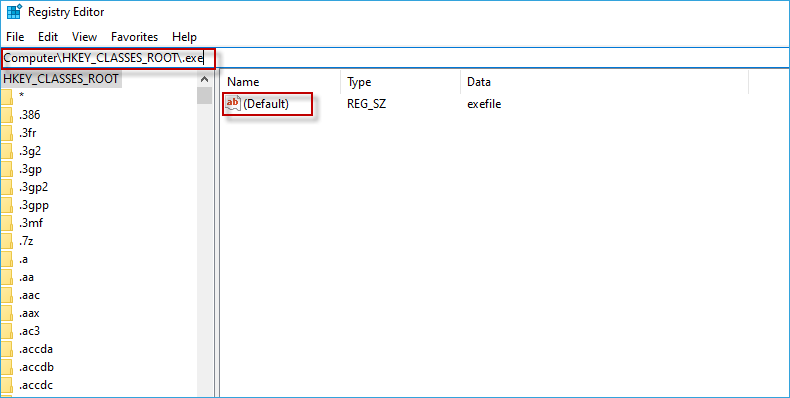This screenshot has width=790, height=398.
Task: Select the .aac folder icon
Action: 6,295
